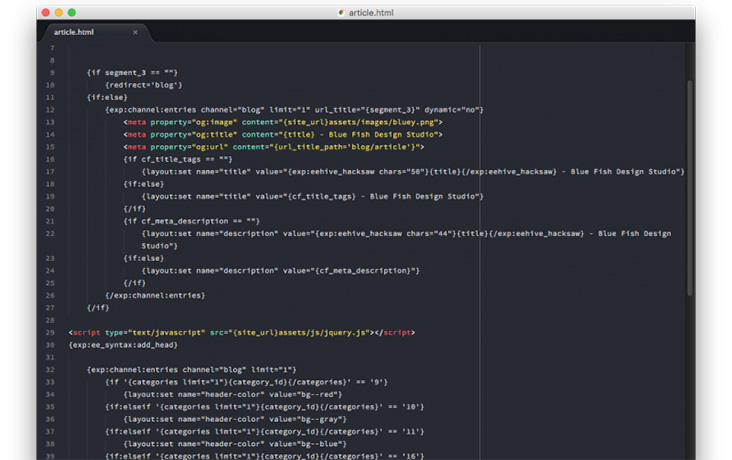
Task: Click the {if:else} on line 11
Action: (x=107, y=98)
